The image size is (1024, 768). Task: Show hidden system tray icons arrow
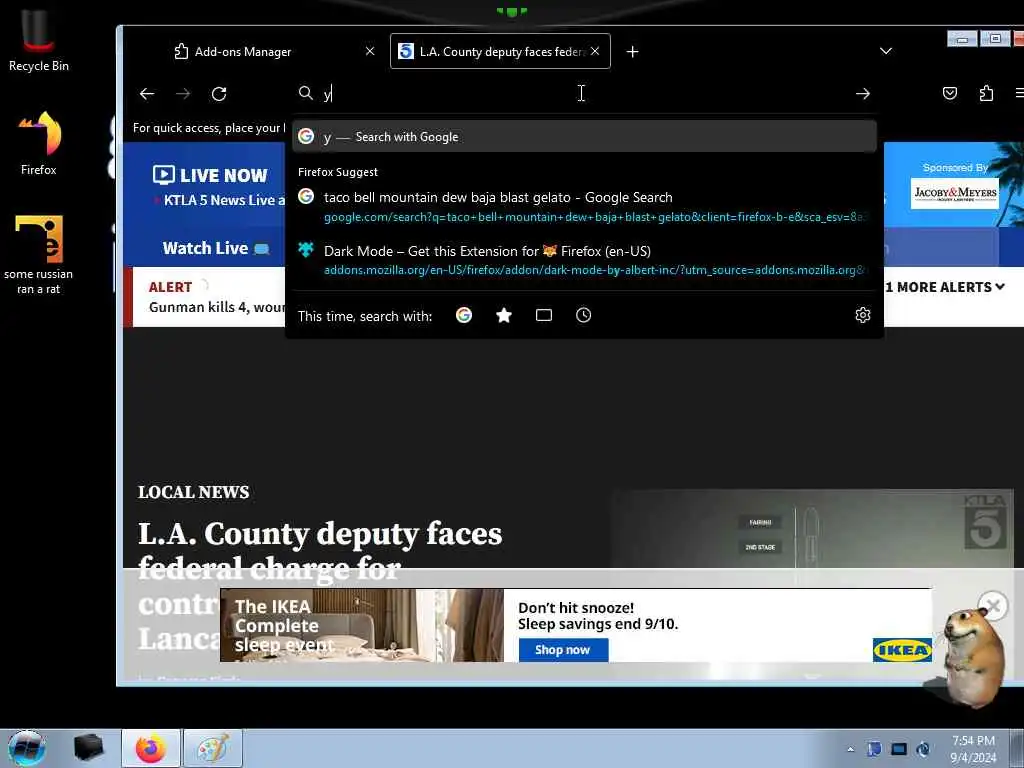pyautogui.click(x=850, y=749)
